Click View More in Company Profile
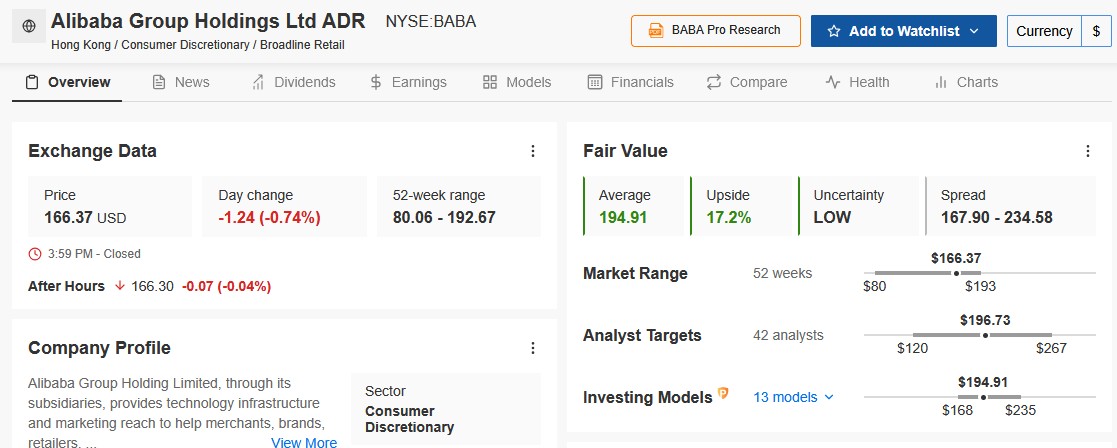Viewport: 1117px width, 448px height. (x=304, y=442)
